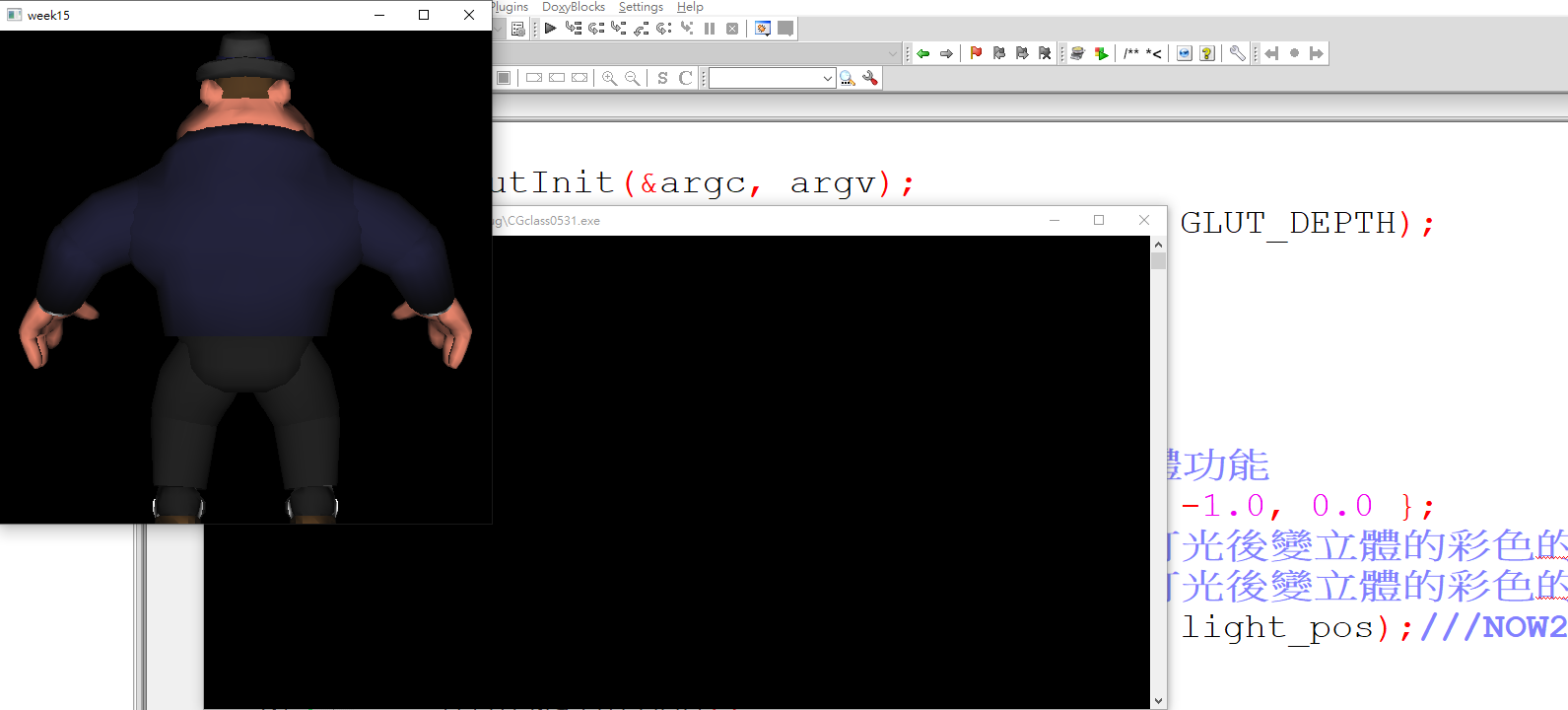Click the double-pointed rectangle icon
Image resolution: width=1568 pixels, height=710 pixels.
pyautogui.click(x=579, y=78)
